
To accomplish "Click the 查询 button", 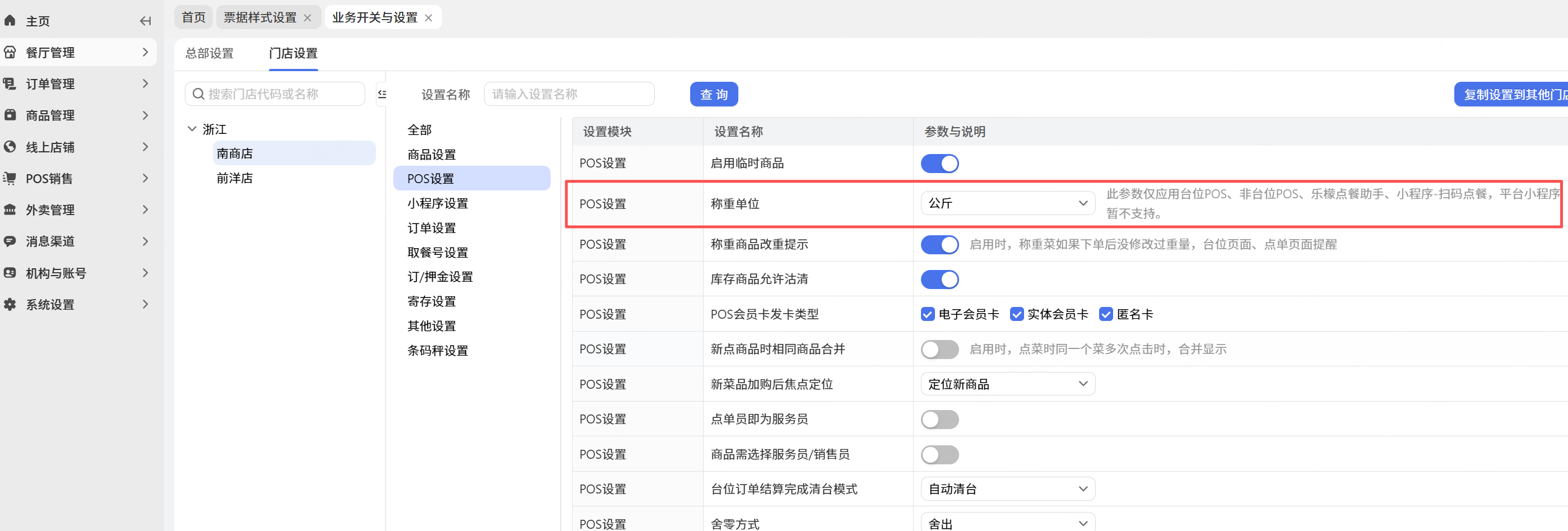I will [713, 95].
